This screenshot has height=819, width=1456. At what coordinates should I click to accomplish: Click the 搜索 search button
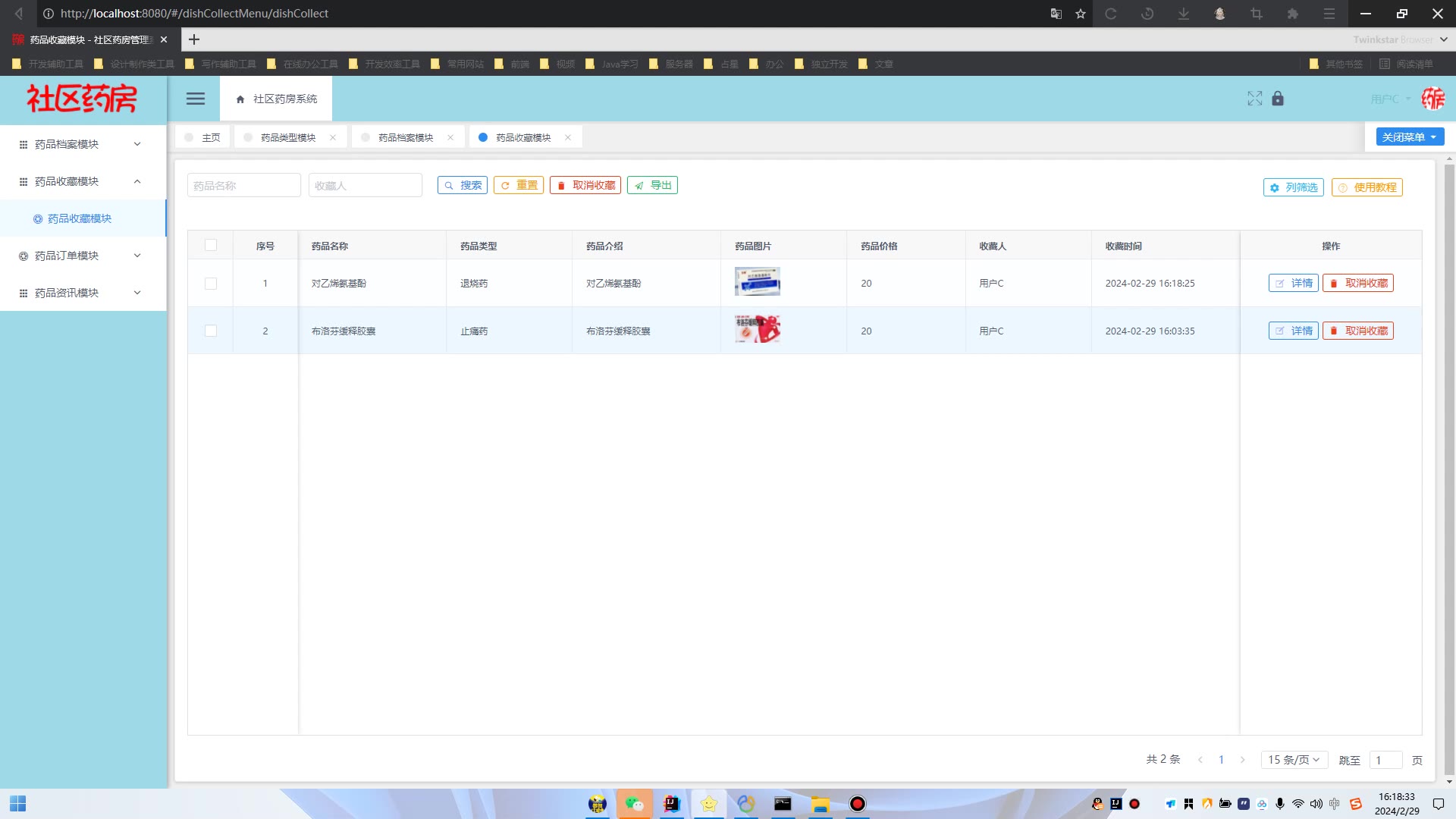tap(463, 185)
